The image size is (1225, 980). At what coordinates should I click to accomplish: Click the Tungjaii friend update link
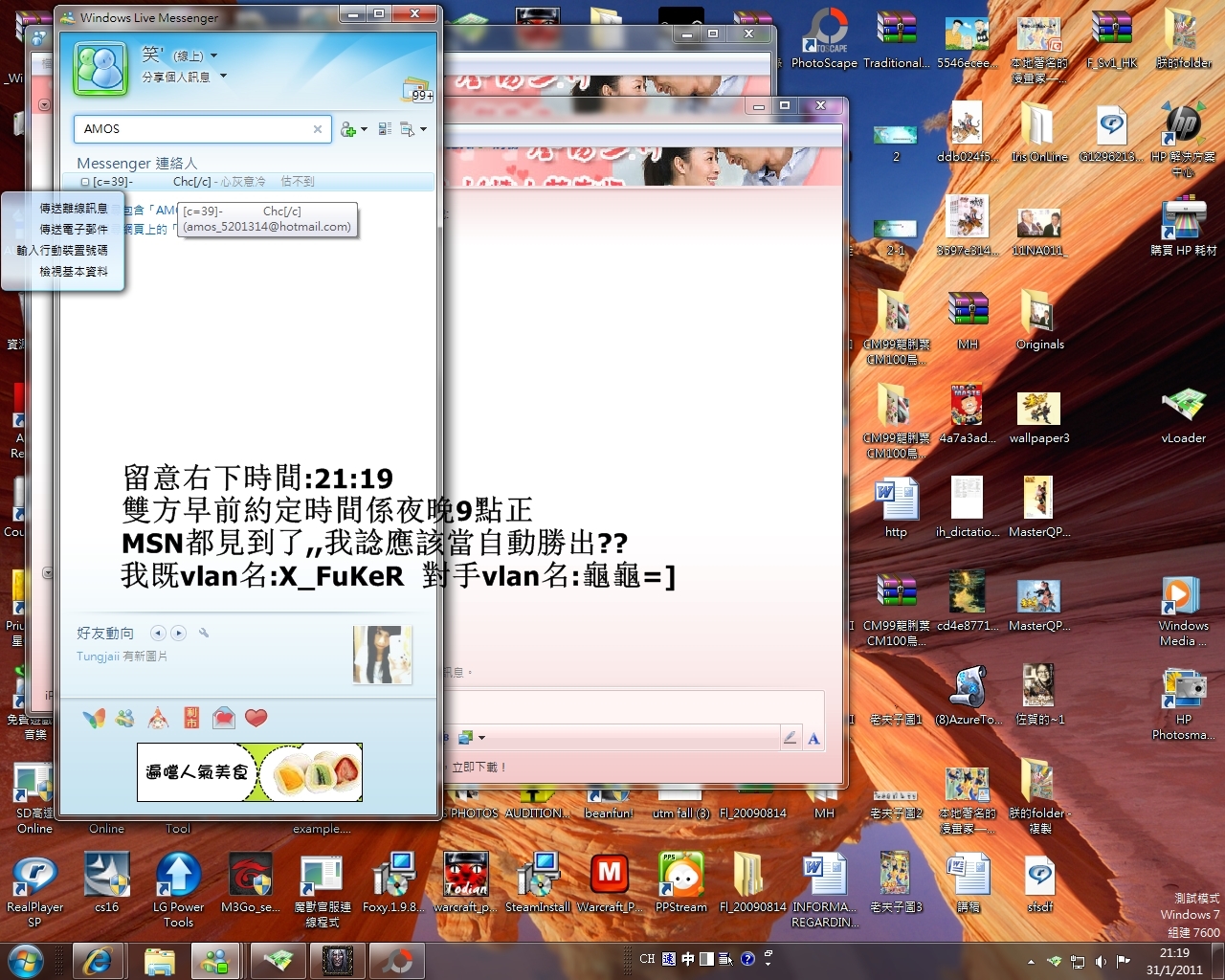pos(98,657)
